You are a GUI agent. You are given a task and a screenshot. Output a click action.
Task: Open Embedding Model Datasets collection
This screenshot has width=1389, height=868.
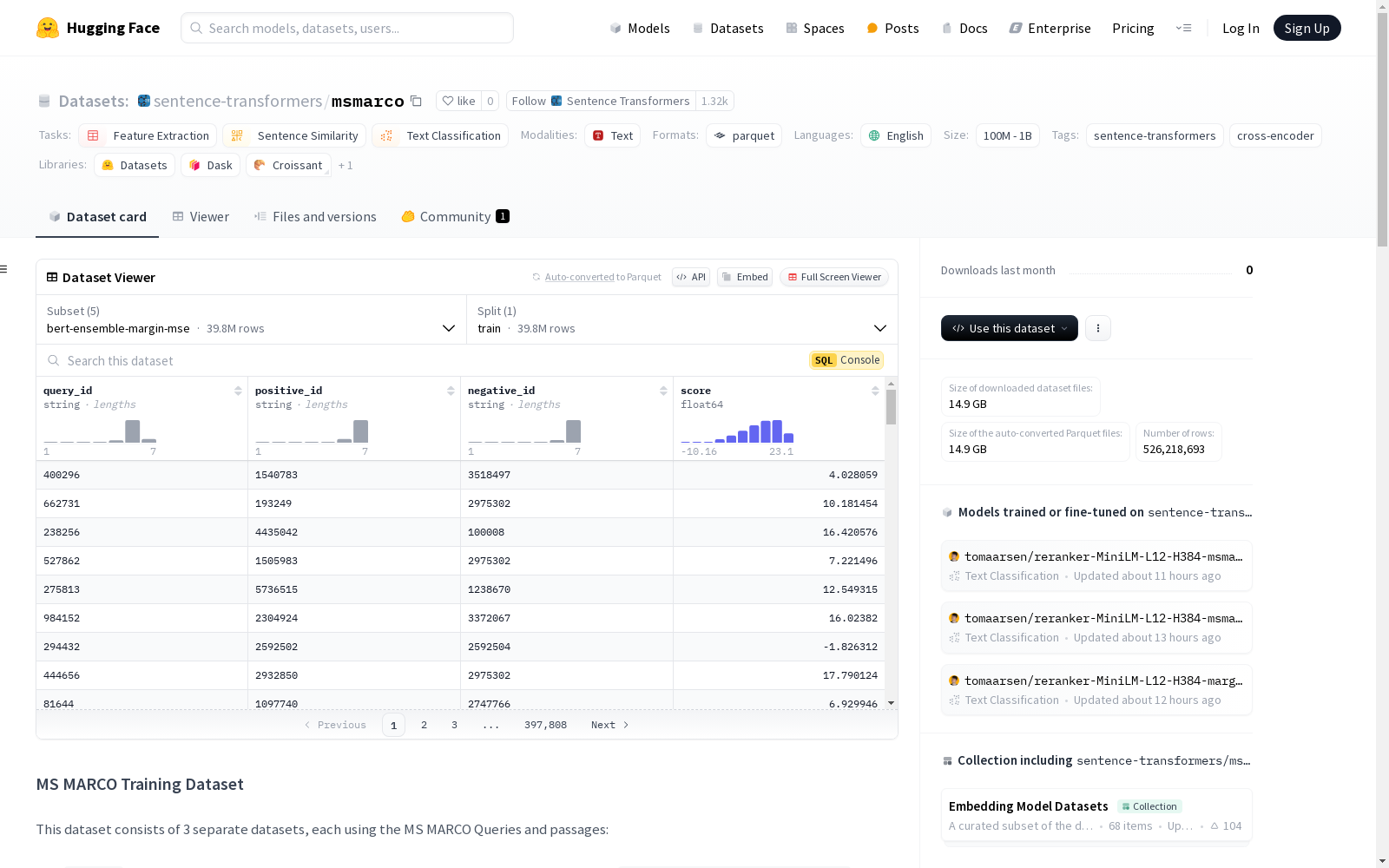pos(1096,815)
